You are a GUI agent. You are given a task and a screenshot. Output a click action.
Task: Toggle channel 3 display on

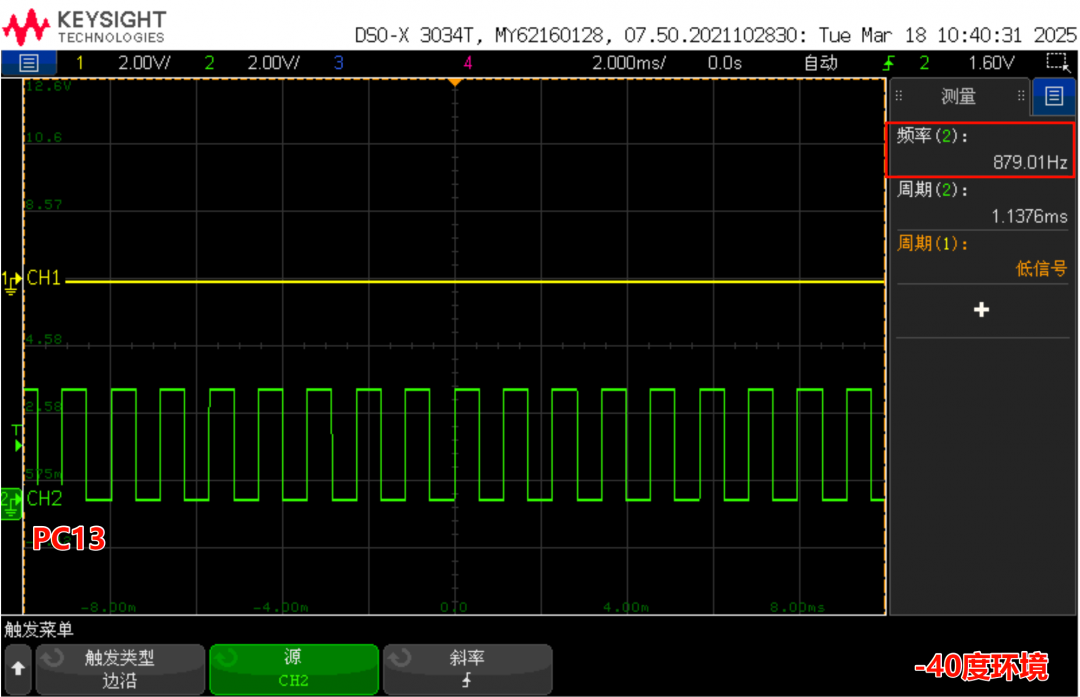(338, 63)
